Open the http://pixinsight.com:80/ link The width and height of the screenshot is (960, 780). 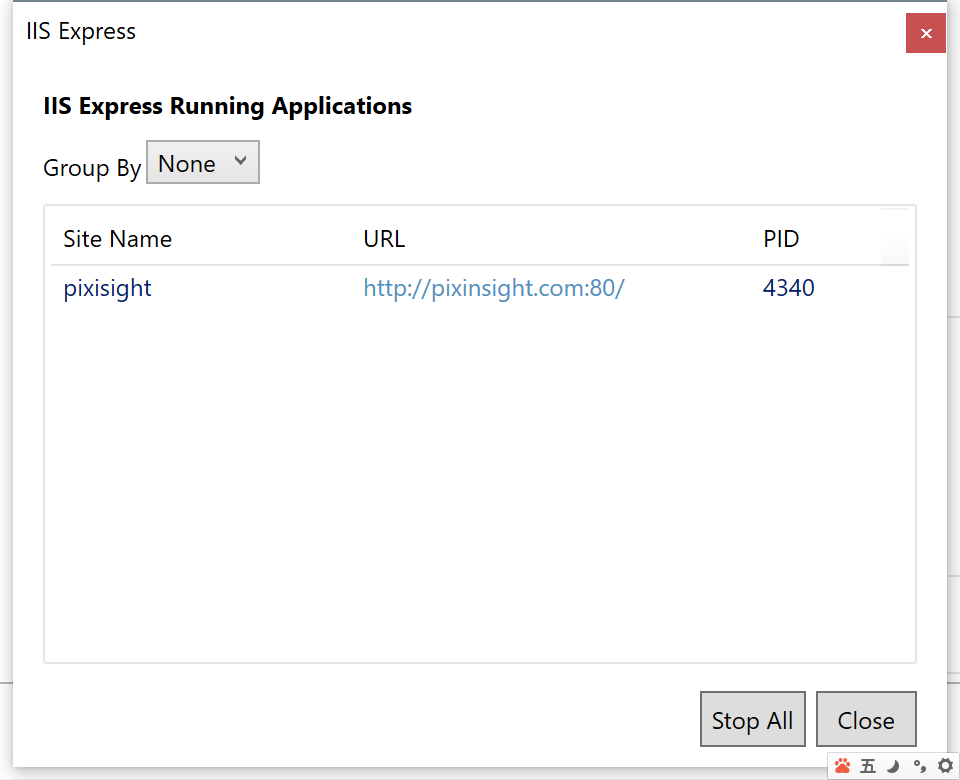[494, 289]
